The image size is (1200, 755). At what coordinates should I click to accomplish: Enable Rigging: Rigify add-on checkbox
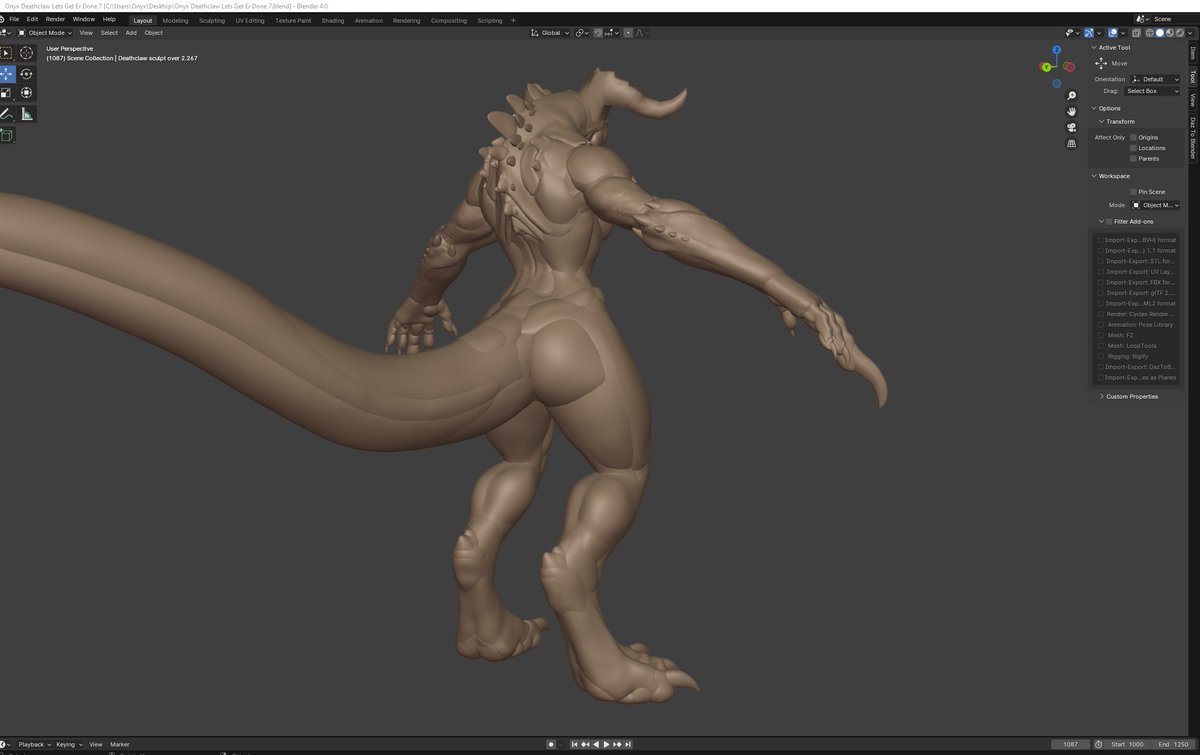tap(1100, 356)
